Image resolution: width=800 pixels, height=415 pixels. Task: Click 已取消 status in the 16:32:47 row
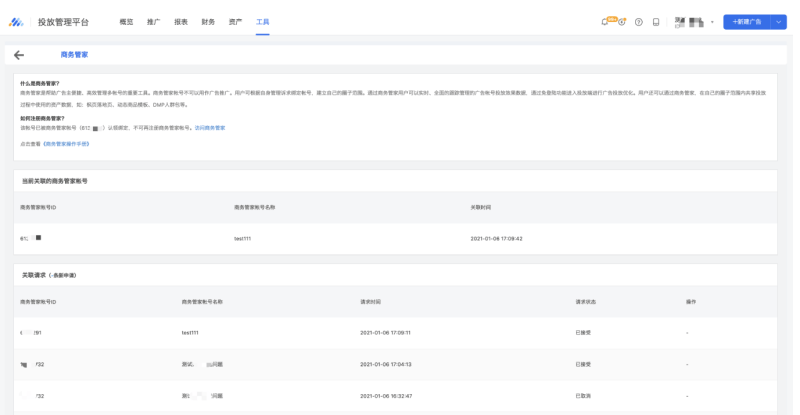pyautogui.click(x=583, y=396)
